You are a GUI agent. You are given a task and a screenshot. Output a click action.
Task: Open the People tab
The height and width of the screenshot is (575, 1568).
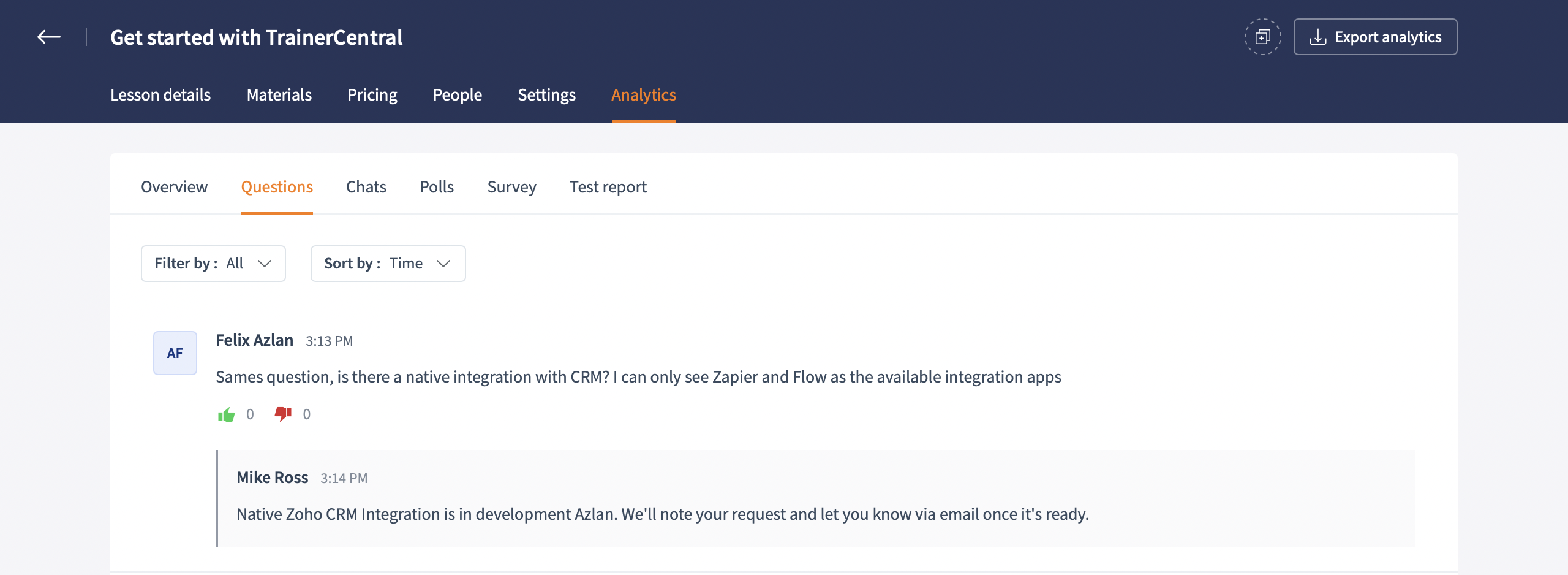(458, 95)
